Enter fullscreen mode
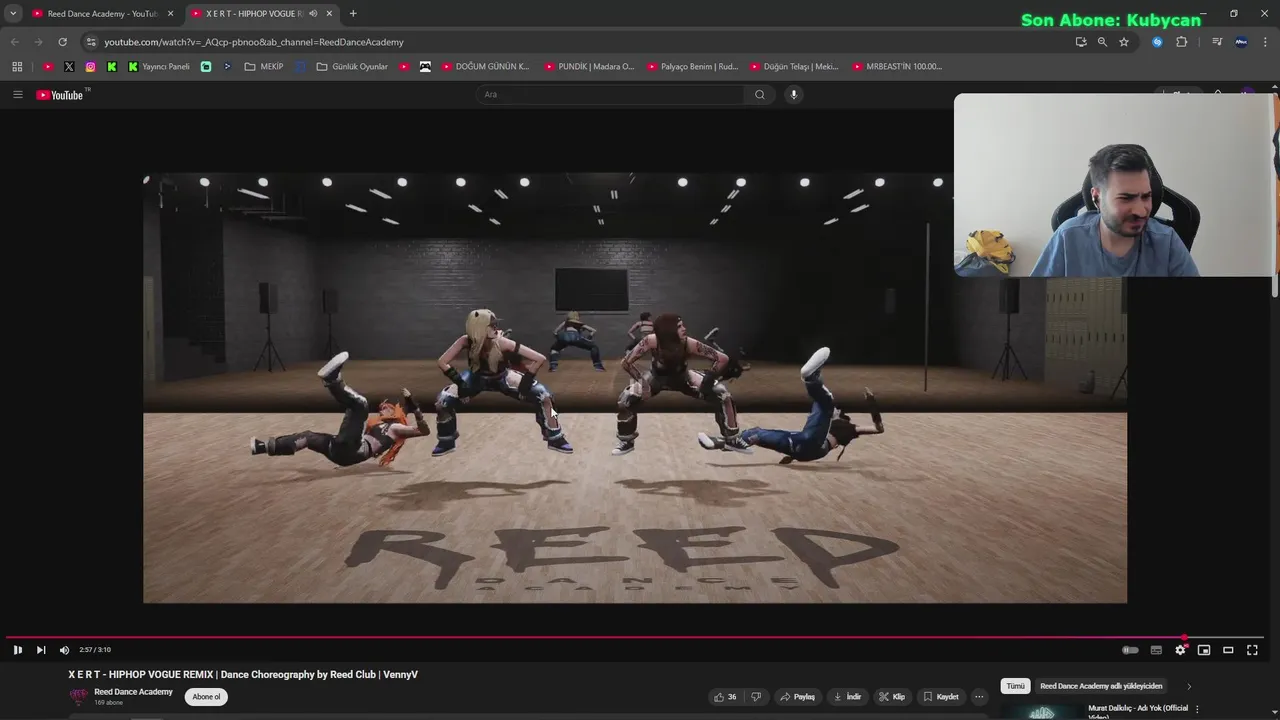 click(1252, 650)
